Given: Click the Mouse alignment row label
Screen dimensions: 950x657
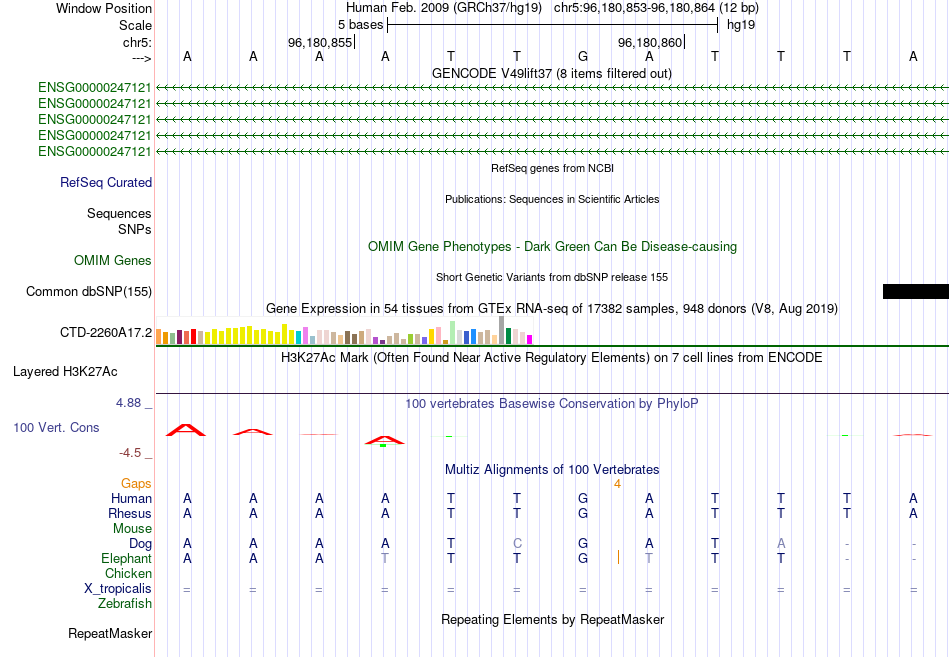Looking at the screenshot, I should coord(132,529).
